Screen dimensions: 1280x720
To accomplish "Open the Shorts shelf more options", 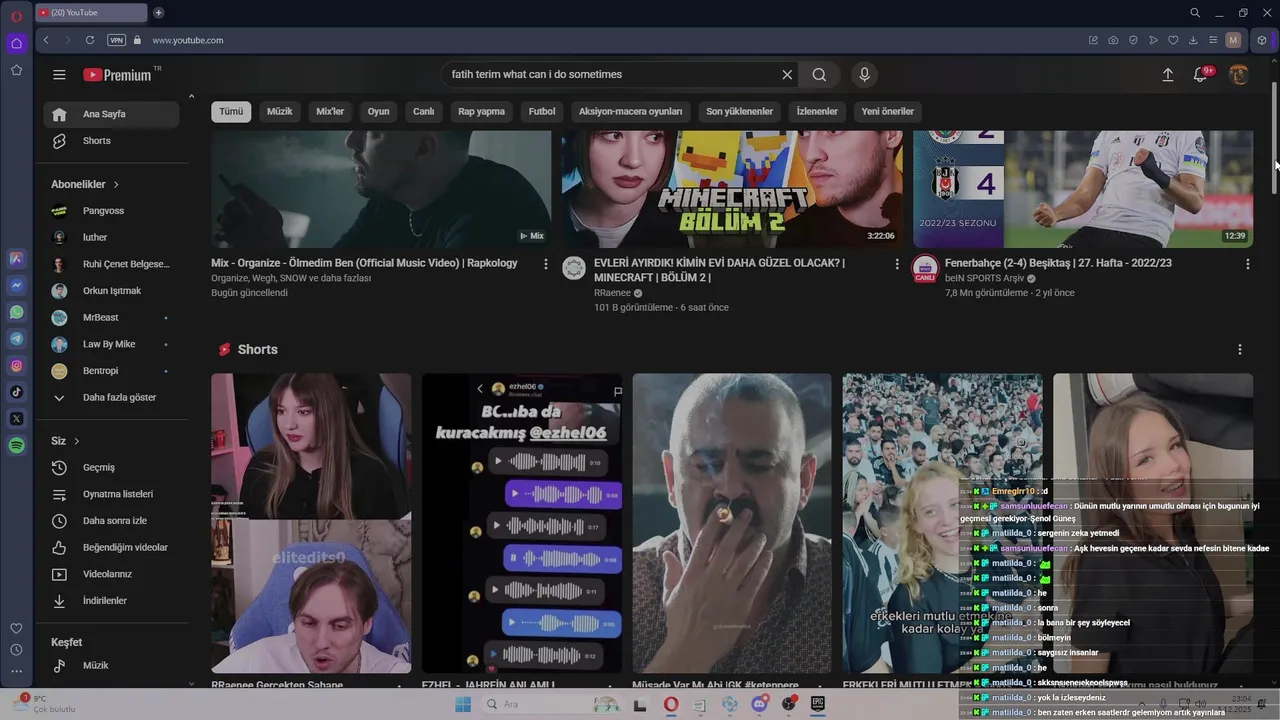I will point(1240,350).
